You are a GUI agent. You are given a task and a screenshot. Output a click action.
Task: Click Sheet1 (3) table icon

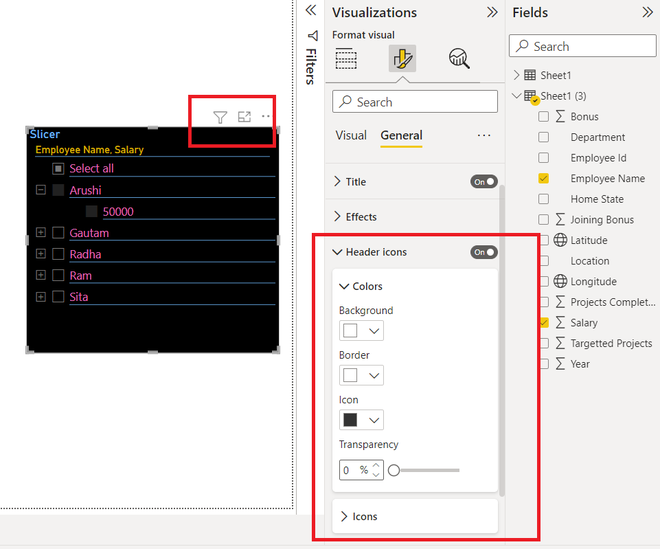(531, 96)
